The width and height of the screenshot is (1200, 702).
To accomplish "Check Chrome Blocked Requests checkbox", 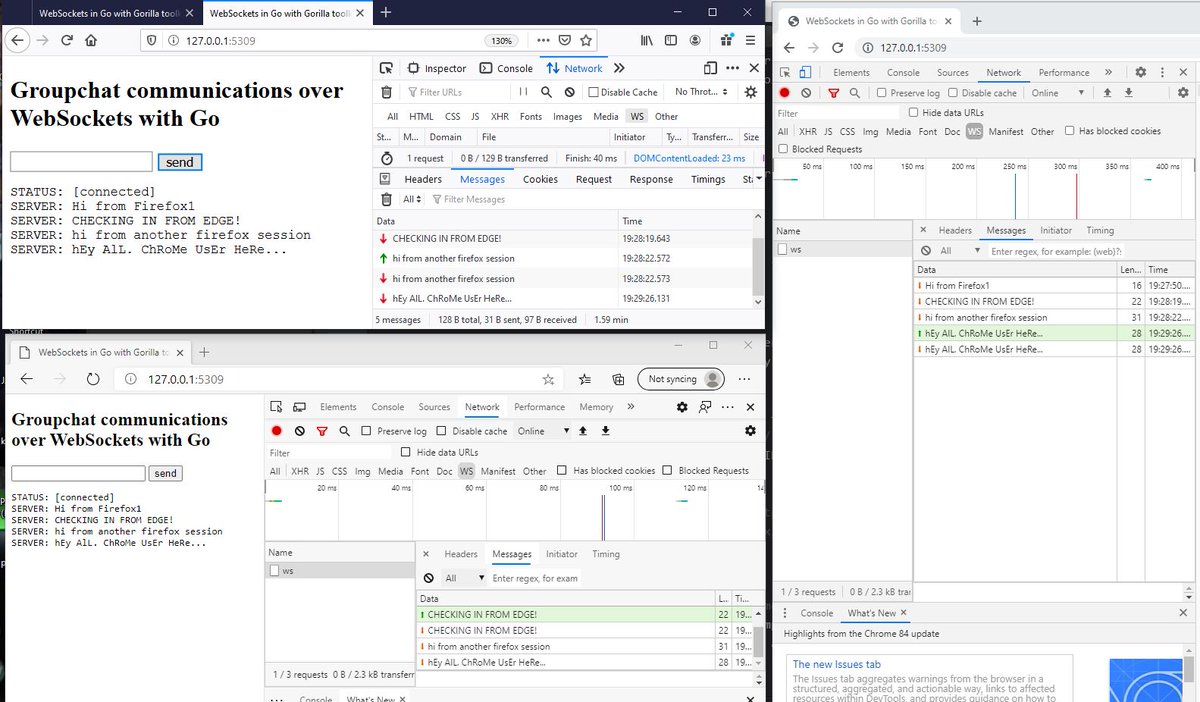I will point(783,149).
